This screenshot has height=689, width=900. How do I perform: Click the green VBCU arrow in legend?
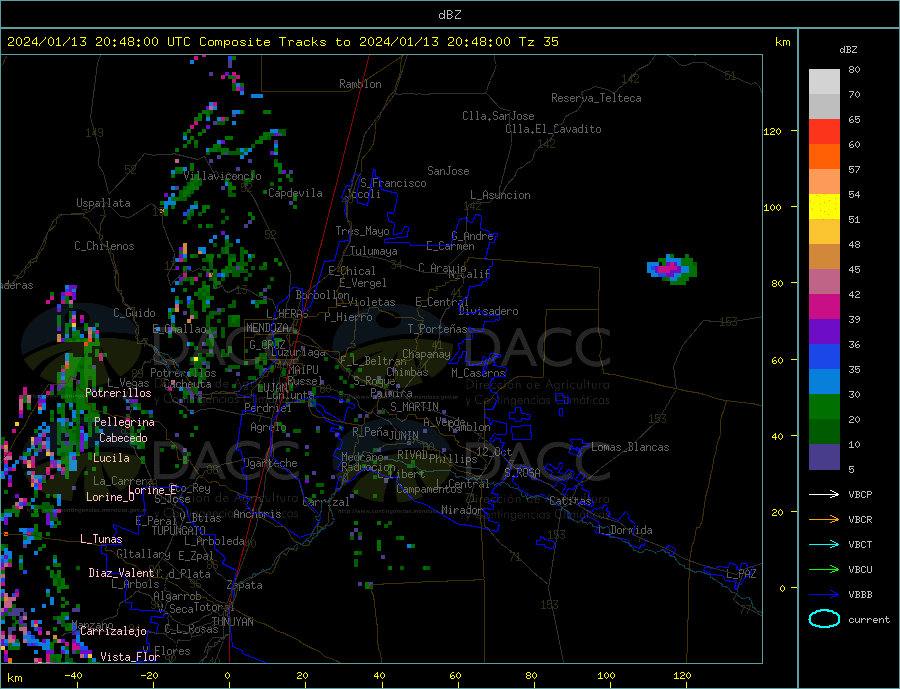coord(824,570)
